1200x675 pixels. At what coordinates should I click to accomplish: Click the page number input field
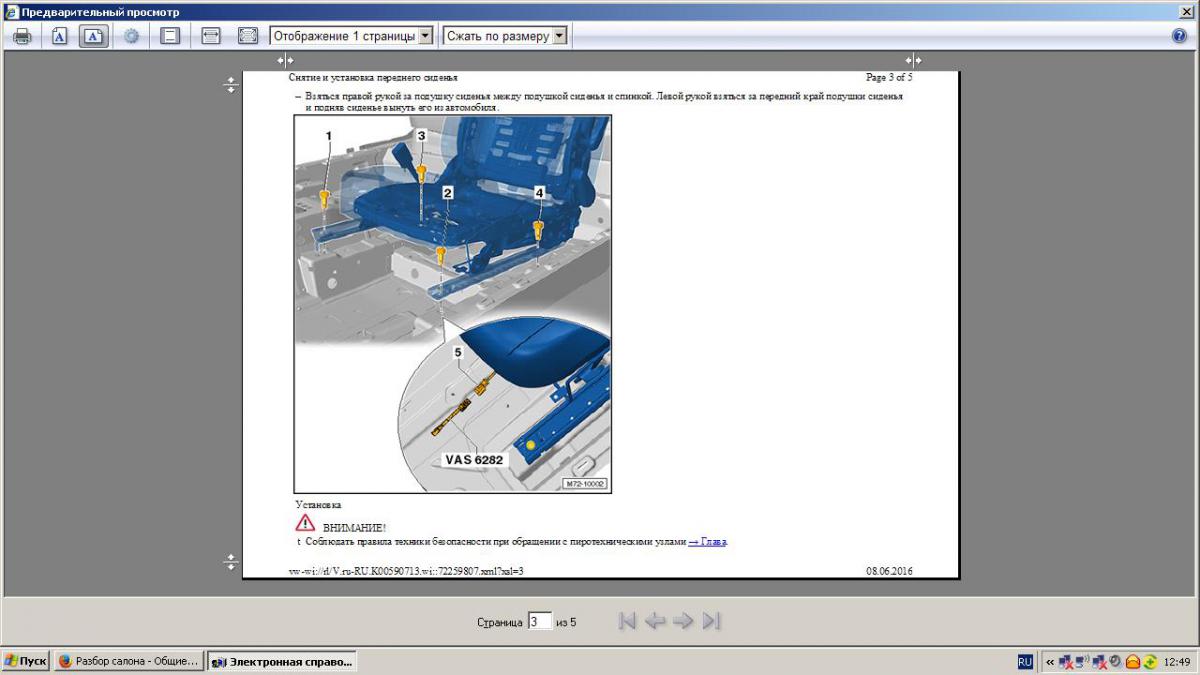coord(539,622)
